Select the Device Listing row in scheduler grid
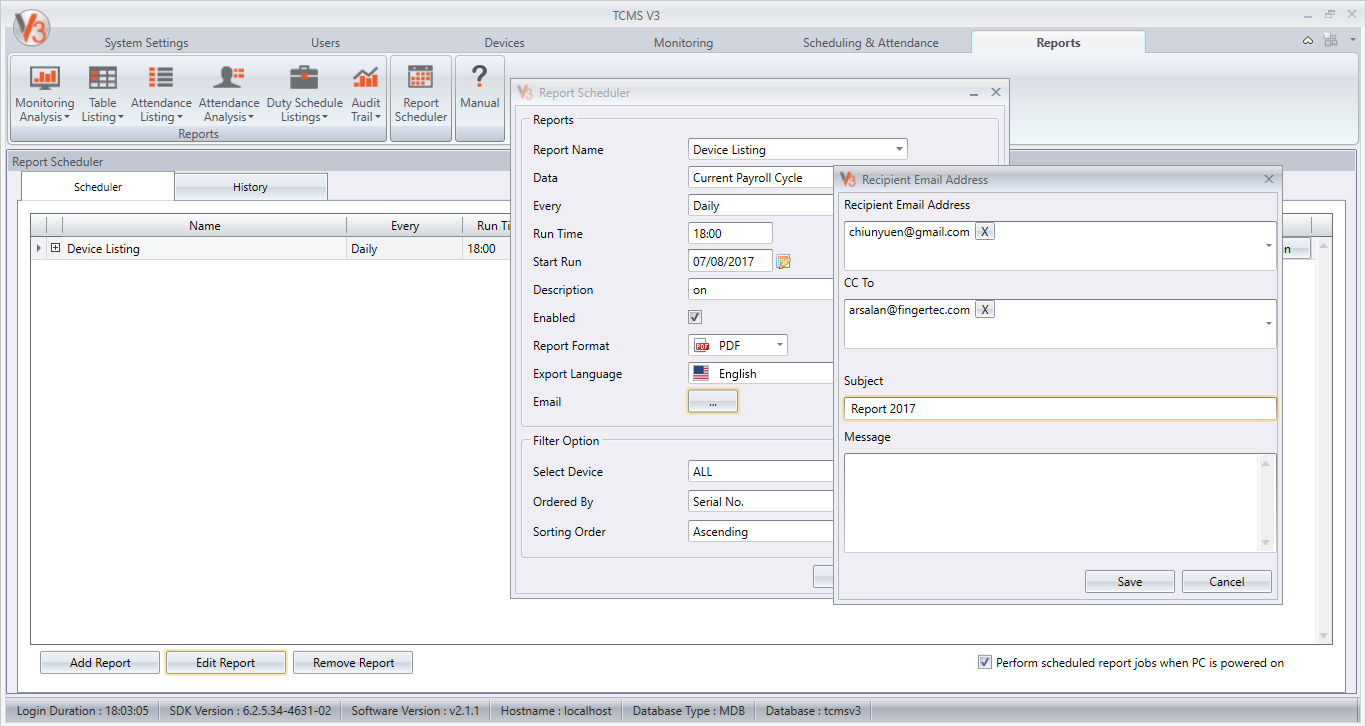Screen dimensions: 1366x726 (272, 249)
